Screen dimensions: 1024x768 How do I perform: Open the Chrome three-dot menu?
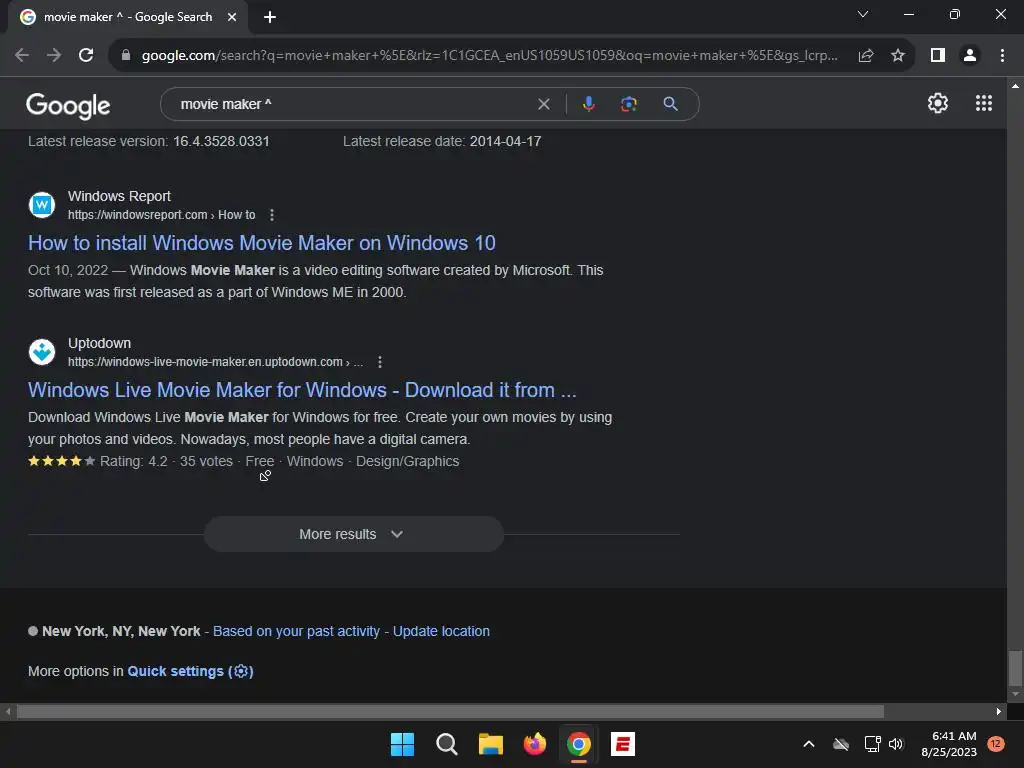1002,56
